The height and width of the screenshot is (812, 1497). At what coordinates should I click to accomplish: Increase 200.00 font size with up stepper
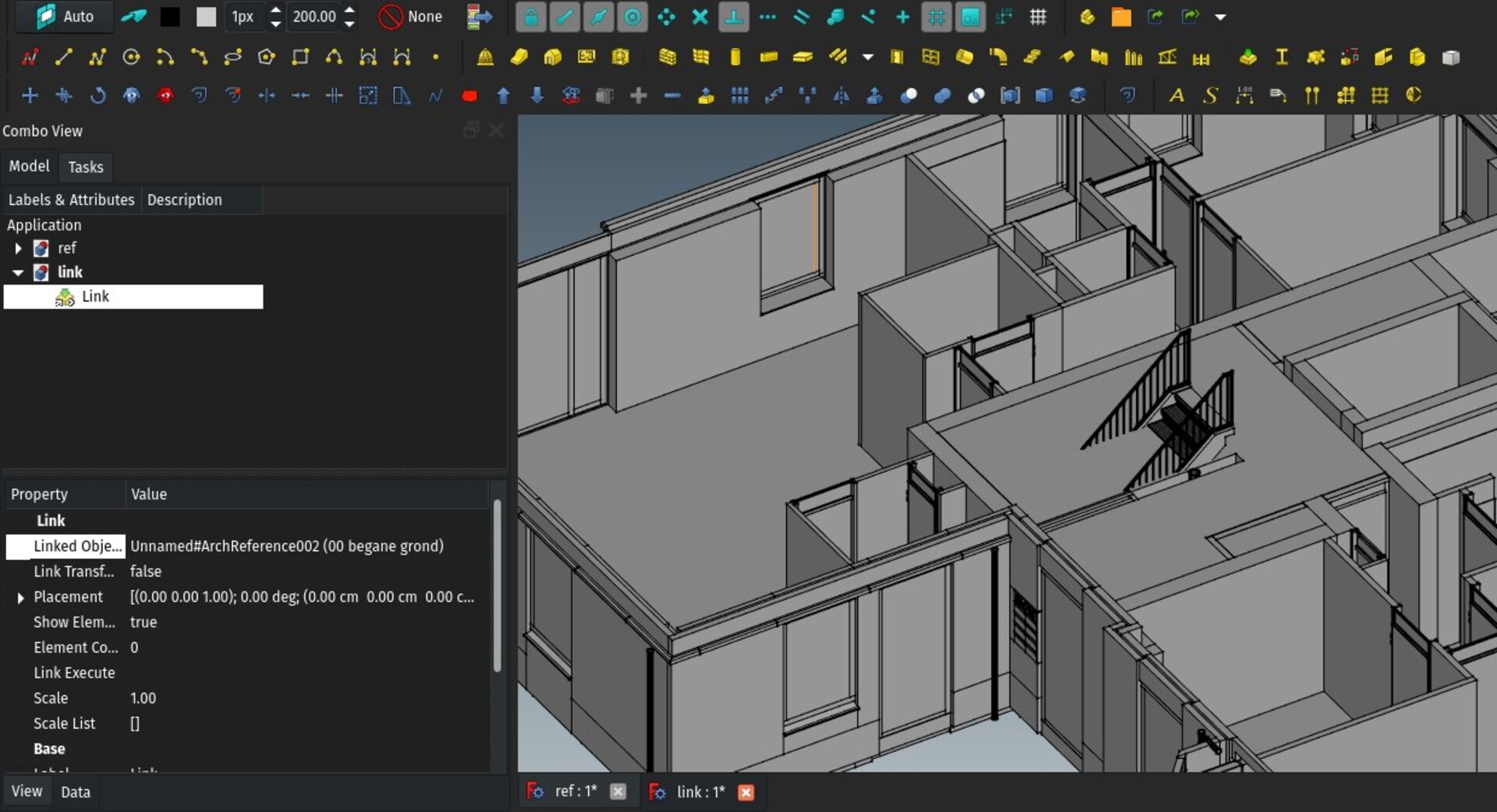pos(349,10)
